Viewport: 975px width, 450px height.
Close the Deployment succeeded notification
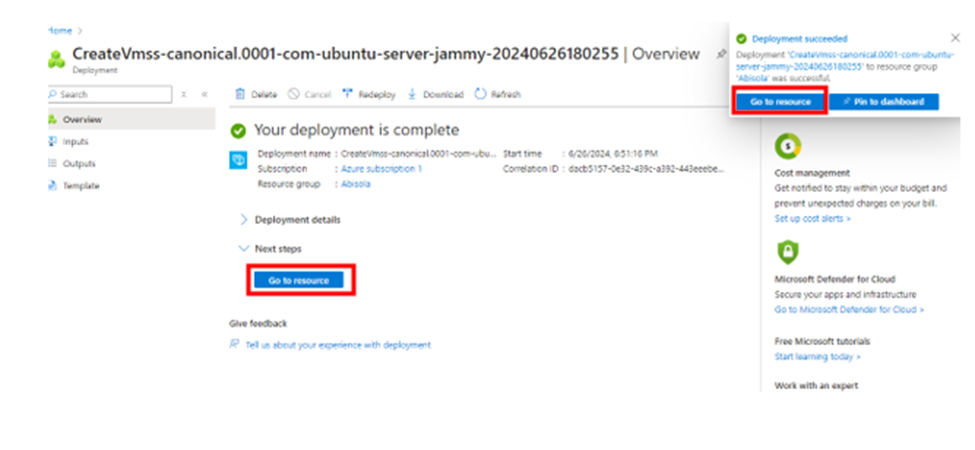(955, 38)
